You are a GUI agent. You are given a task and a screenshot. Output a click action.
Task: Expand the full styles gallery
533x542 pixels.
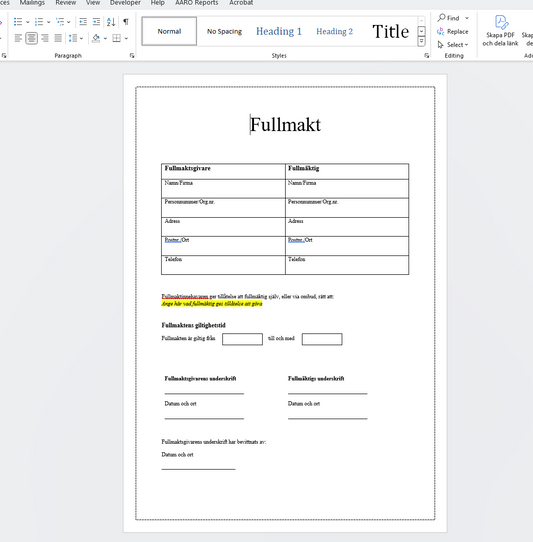(421, 42)
